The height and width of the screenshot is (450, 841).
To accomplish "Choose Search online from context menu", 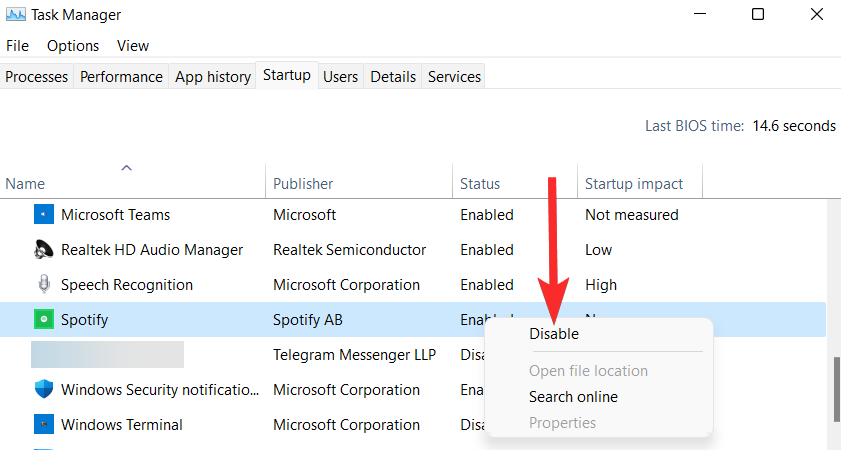I will tap(573, 397).
